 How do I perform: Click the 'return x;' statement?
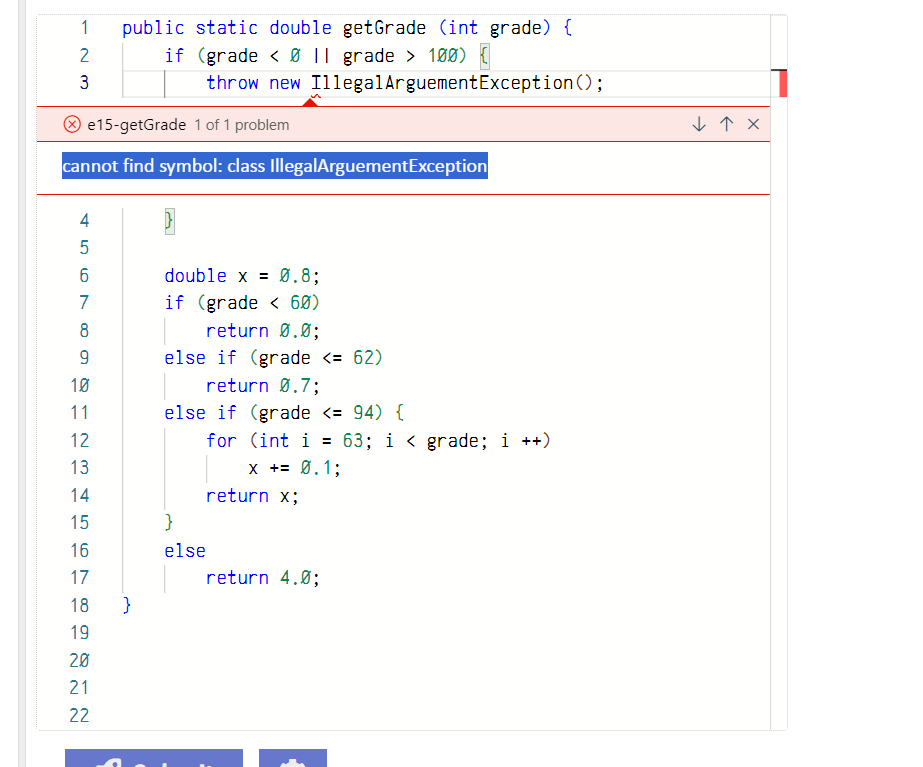coord(253,496)
